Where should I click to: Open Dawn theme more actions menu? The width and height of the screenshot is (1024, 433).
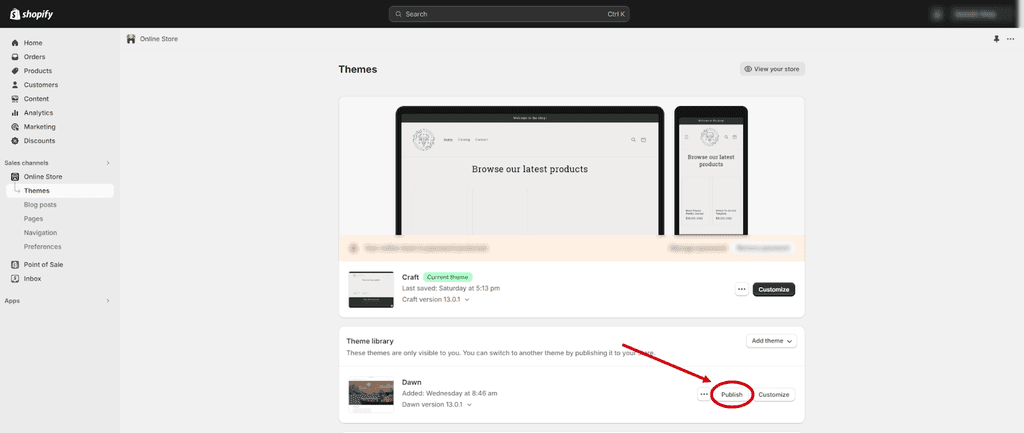pyautogui.click(x=703, y=394)
